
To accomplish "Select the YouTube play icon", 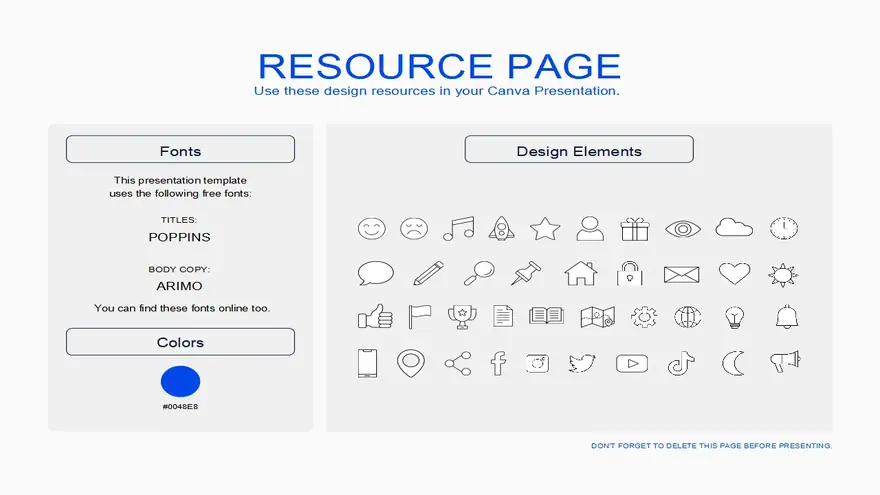I will click(632, 364).
